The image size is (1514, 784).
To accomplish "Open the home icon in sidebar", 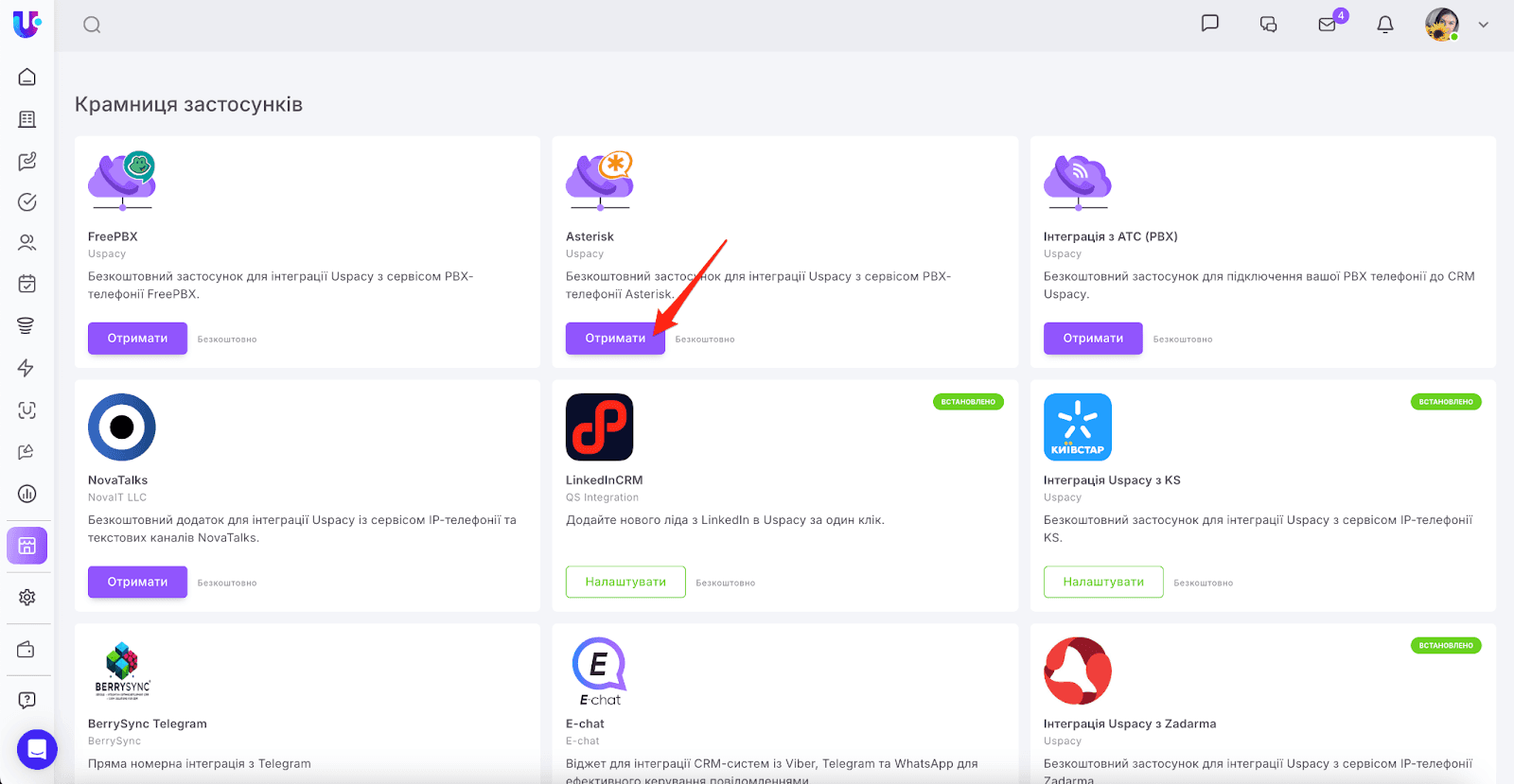I will click(27, 78).
